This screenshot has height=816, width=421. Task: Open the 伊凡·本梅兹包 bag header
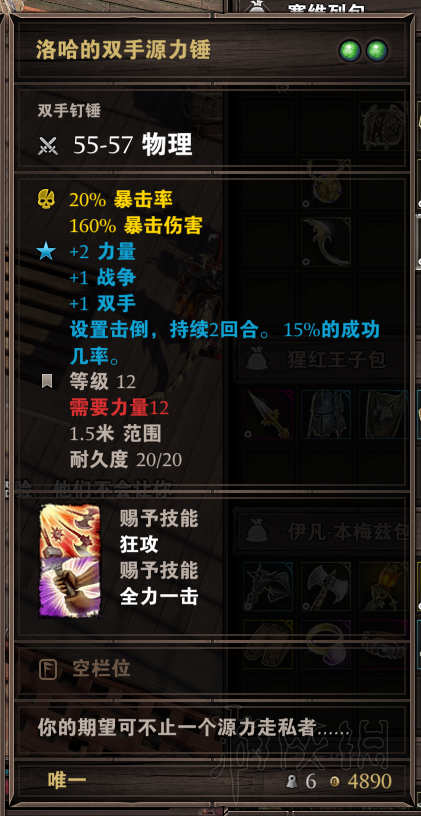321,532
